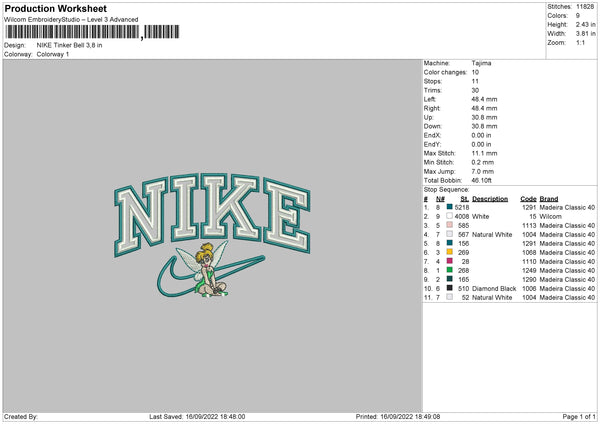This screenshot has height=424, width=600.
Task: Click the Colorway 1 value
Action: [53, 54]
